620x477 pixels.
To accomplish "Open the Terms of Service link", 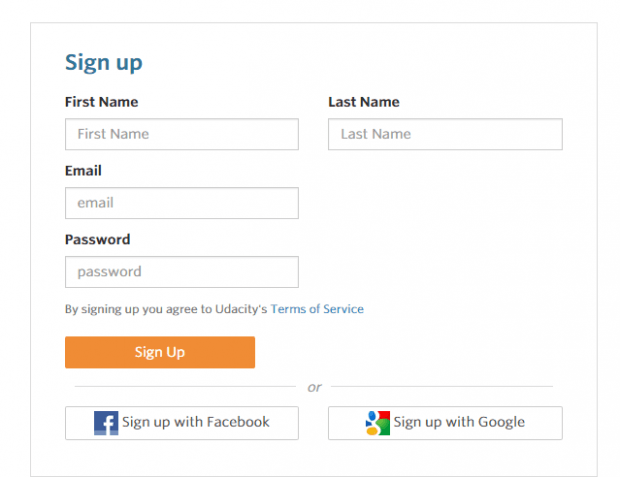I will pos(317,309).
